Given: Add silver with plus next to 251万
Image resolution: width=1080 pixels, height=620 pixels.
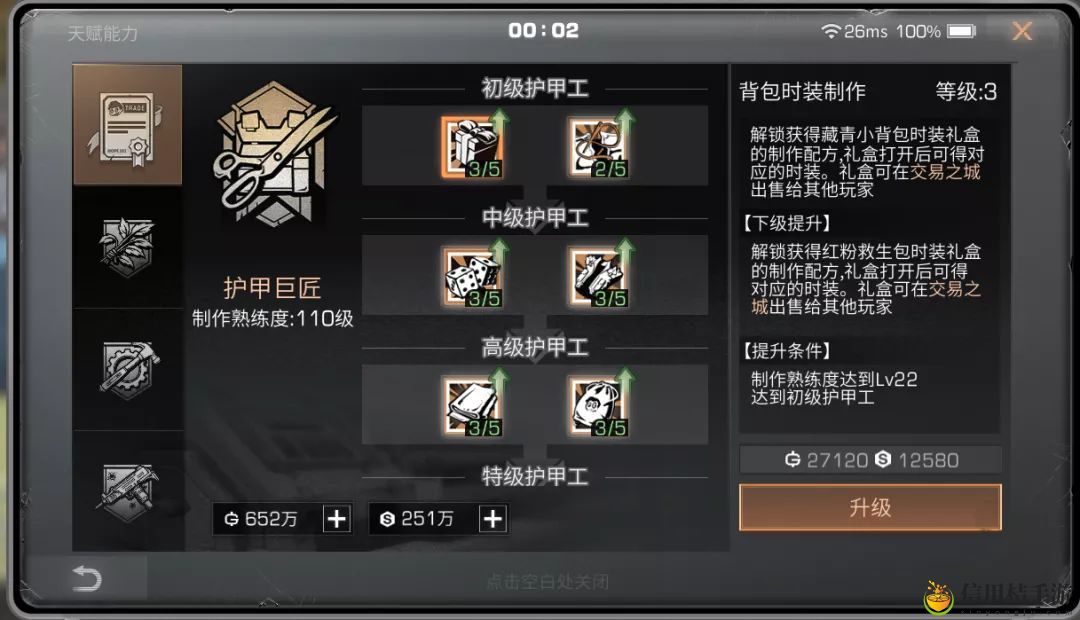Looking at the screenshot, I should pyautogui.click(x=493, y=519).
